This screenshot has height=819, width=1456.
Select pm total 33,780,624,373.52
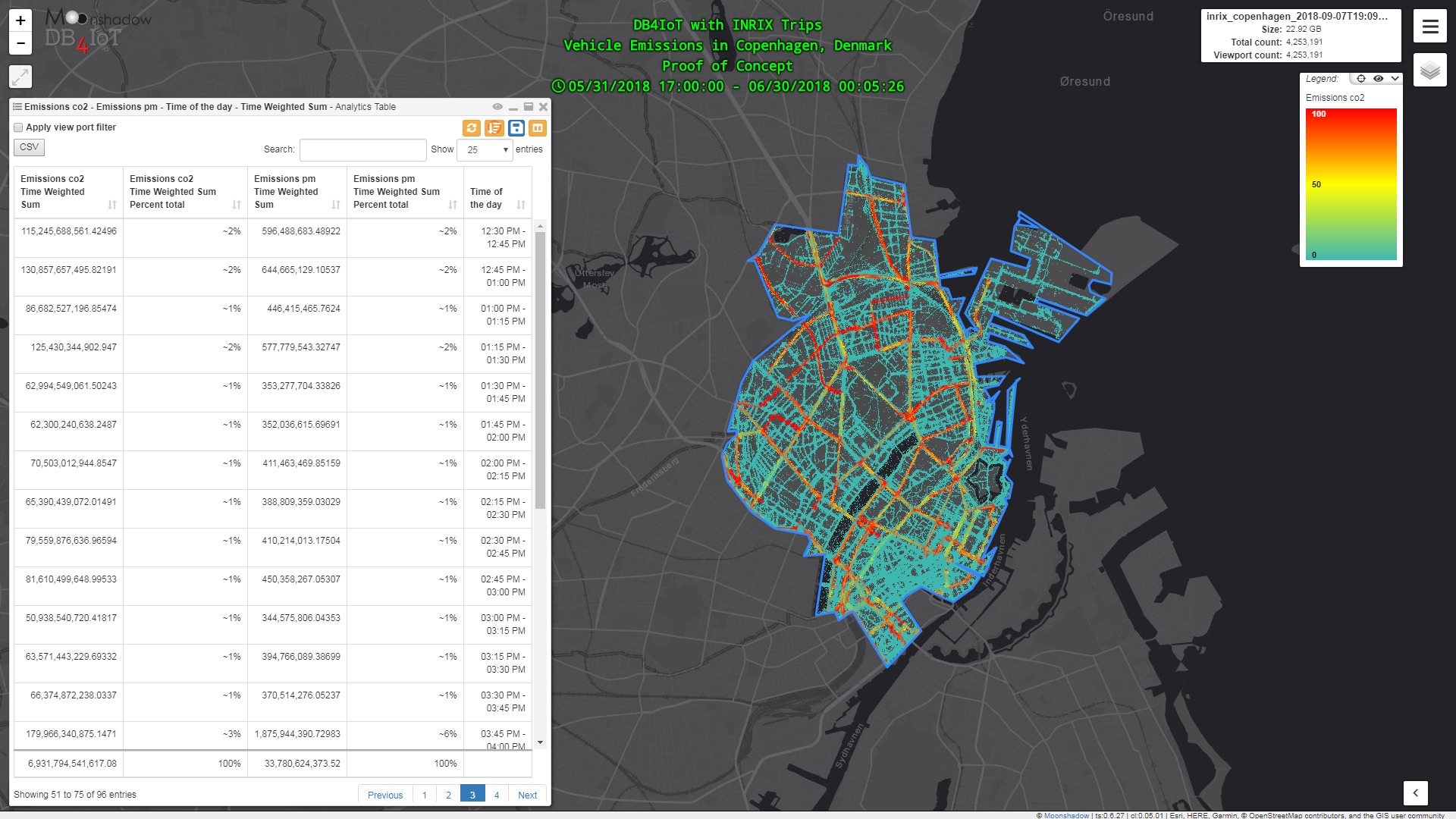[x=297, y=764]
